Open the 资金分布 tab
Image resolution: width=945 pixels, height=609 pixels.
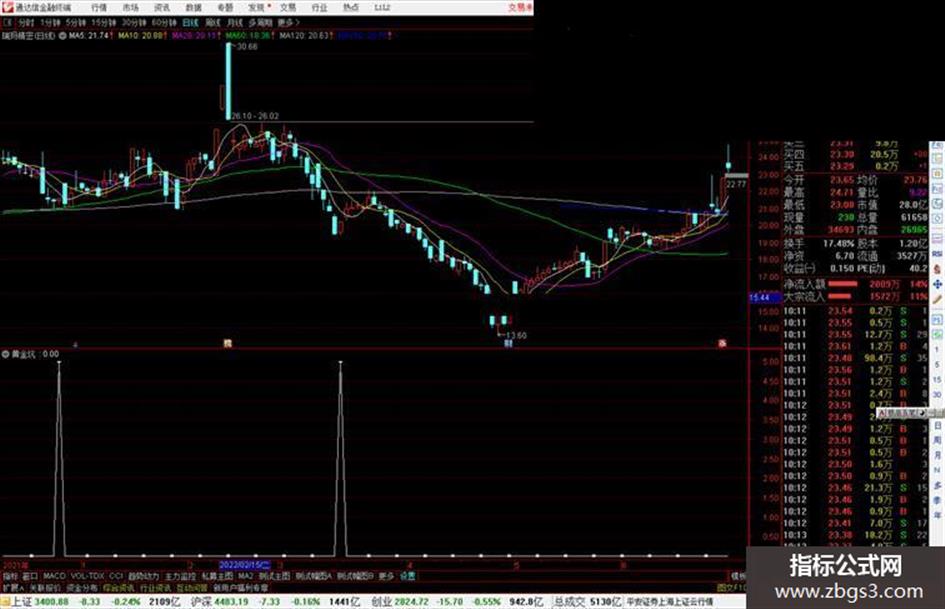[x=82, y=587]
